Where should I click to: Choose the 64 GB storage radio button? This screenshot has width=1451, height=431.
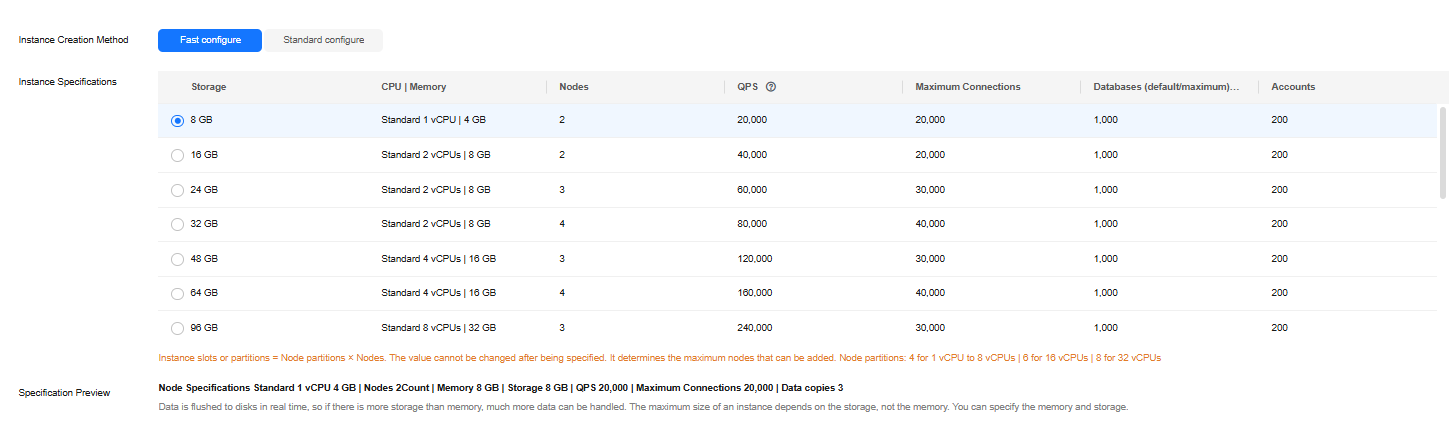point(178,293)
